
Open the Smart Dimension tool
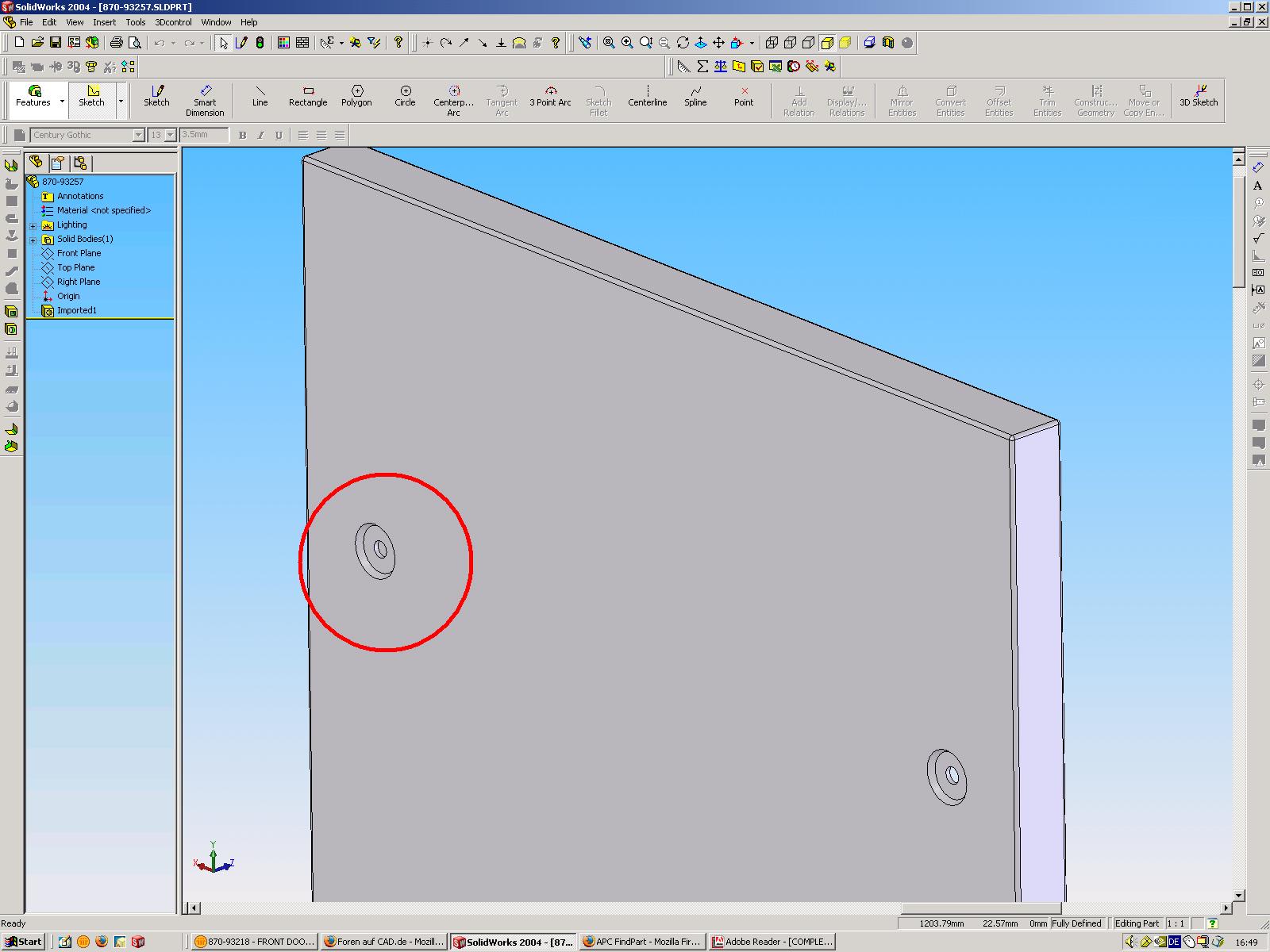pyautogui.click(x=205, y=101)
